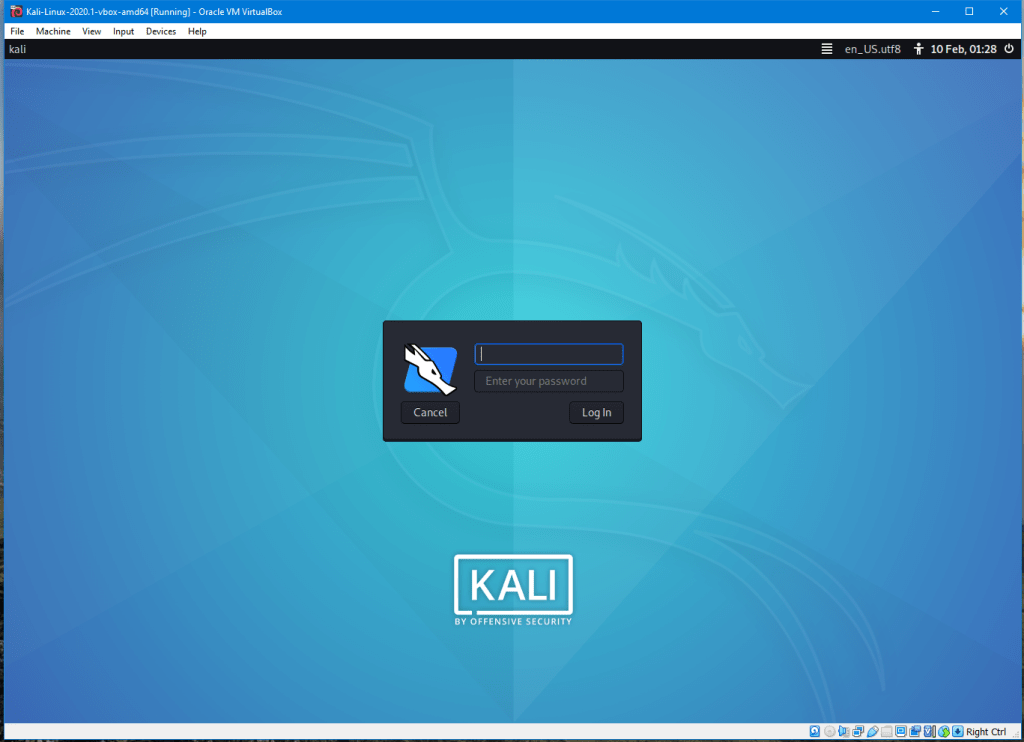This screenshot has width=1024, height=742.
Task: Focus the username input field
Action: pyautogui.click(x=548, y=354)
